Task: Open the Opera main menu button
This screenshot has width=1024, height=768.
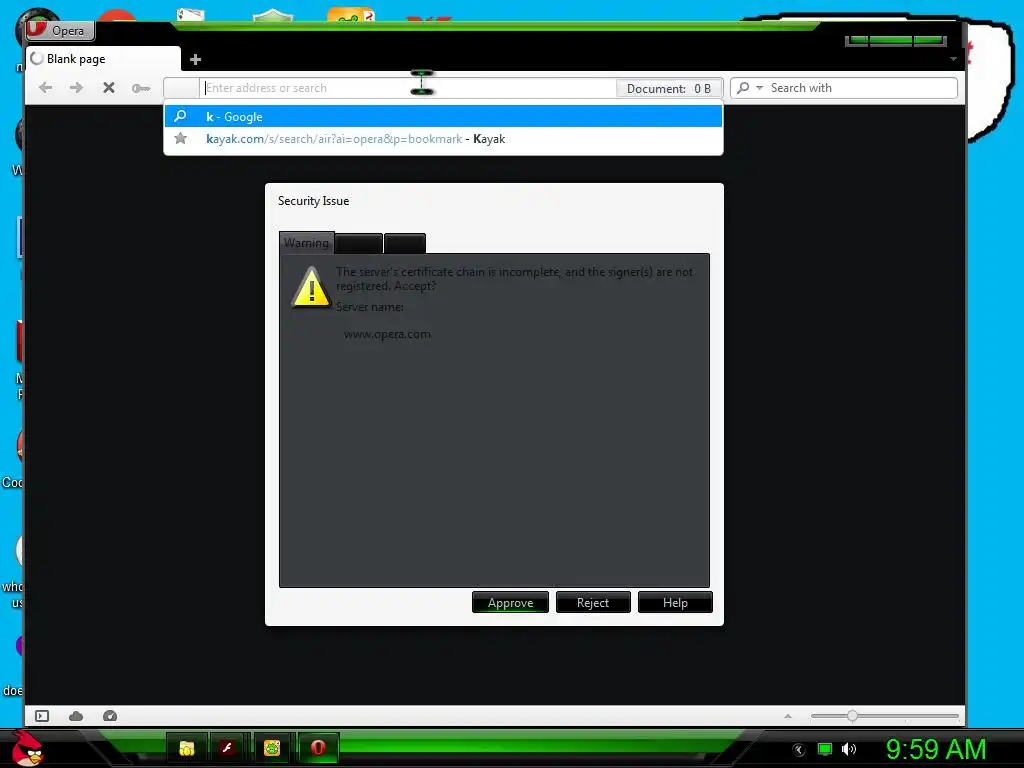Action: pos(60,30)
